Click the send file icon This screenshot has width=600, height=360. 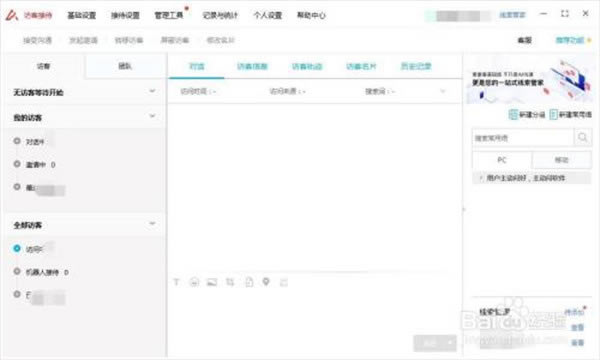[249, 282]
